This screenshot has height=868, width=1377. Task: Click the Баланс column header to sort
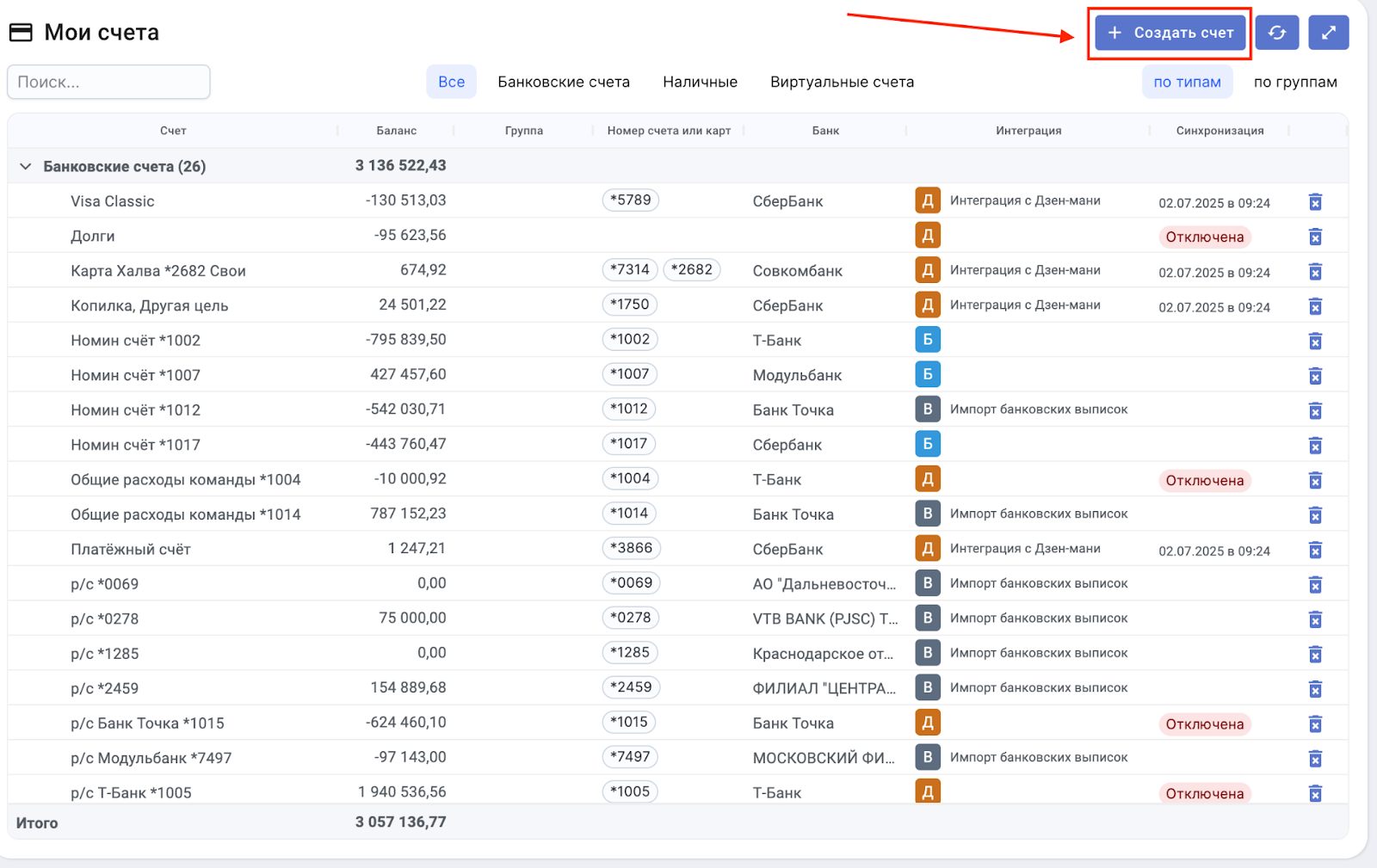[396, 131]
